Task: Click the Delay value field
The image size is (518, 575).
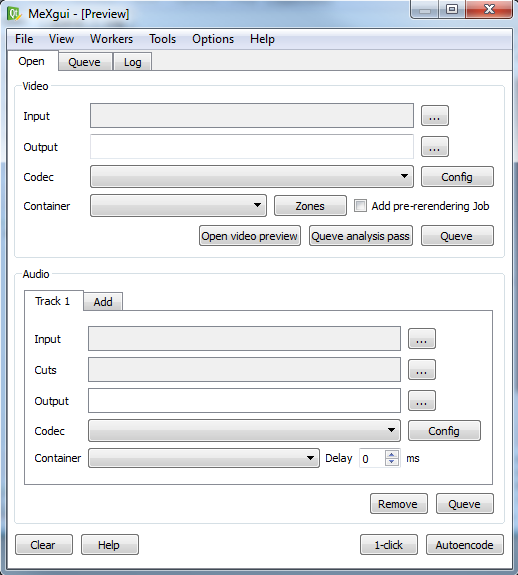Action: [x=372, y=458]
